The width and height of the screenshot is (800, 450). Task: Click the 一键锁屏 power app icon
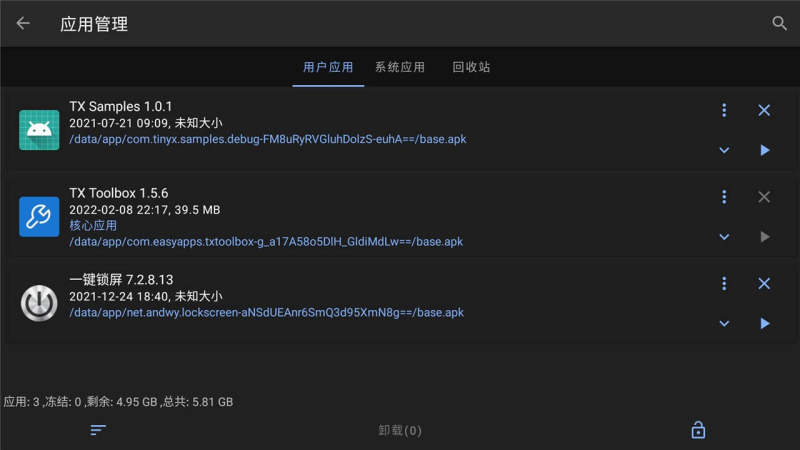pyautogui.click(x=39, y=303)
